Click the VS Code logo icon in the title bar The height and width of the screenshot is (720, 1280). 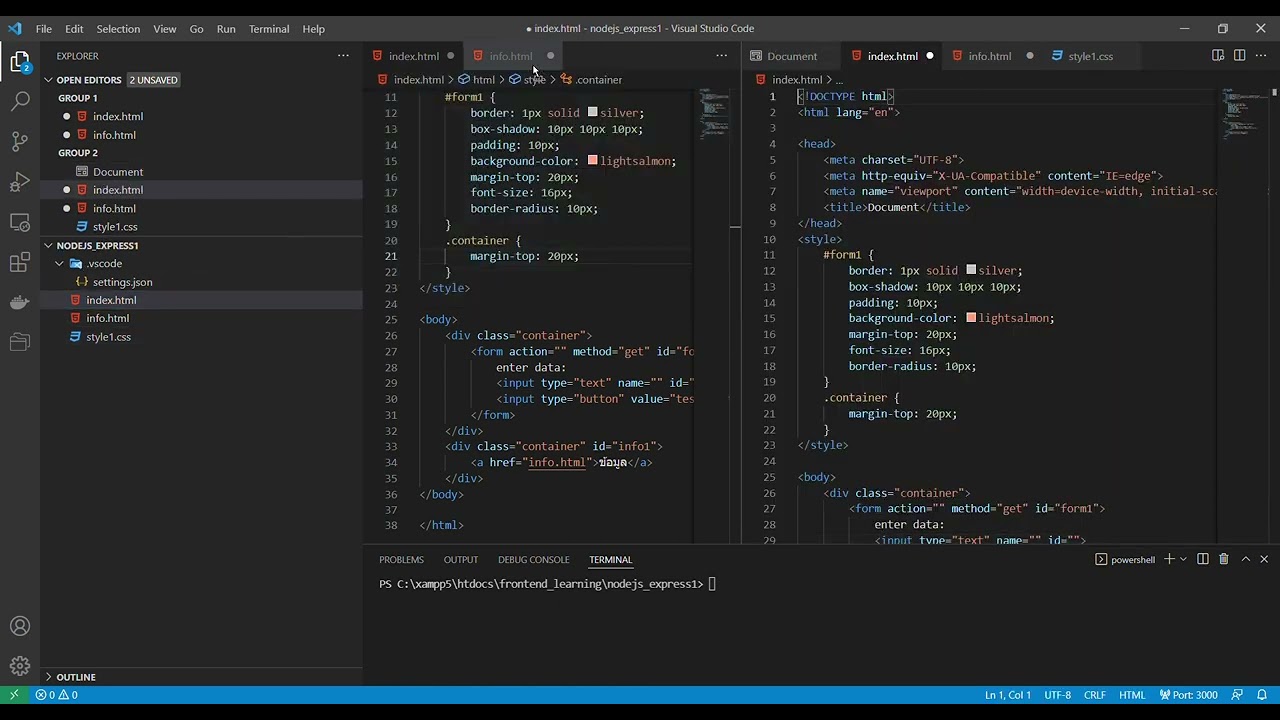point(14,28)
